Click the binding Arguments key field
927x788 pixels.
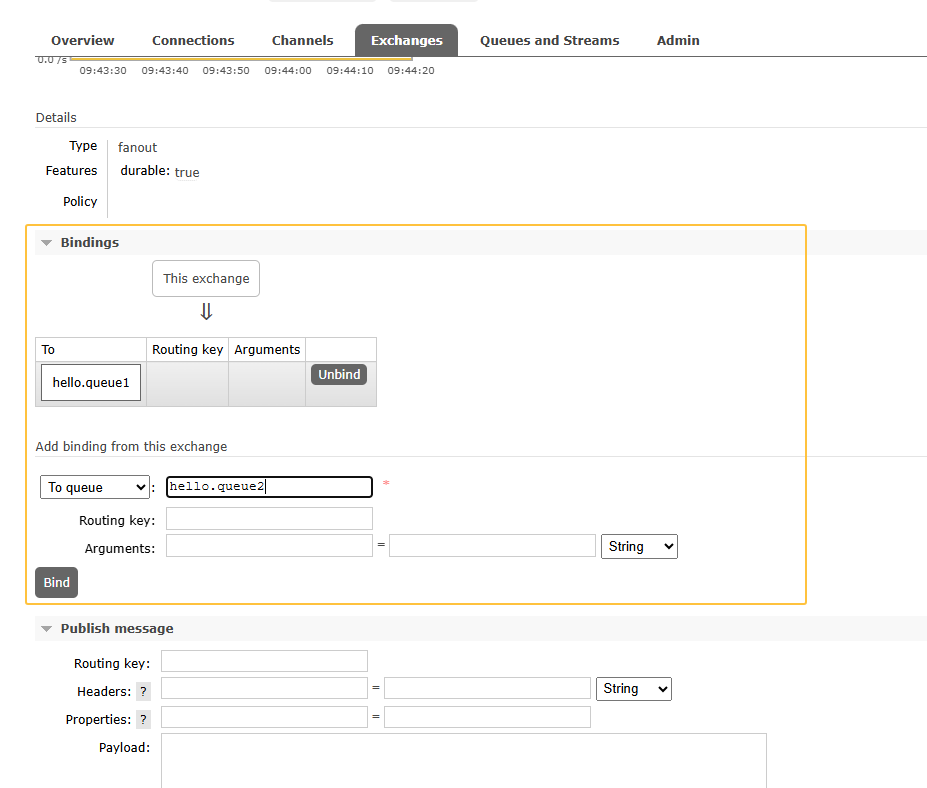269,546
